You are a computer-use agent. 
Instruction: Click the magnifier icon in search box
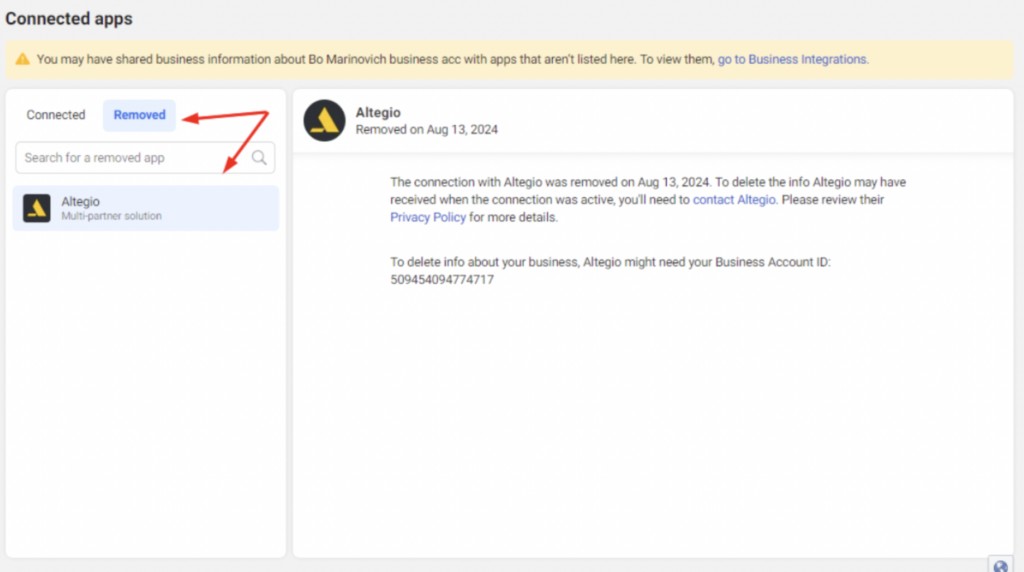259,157
